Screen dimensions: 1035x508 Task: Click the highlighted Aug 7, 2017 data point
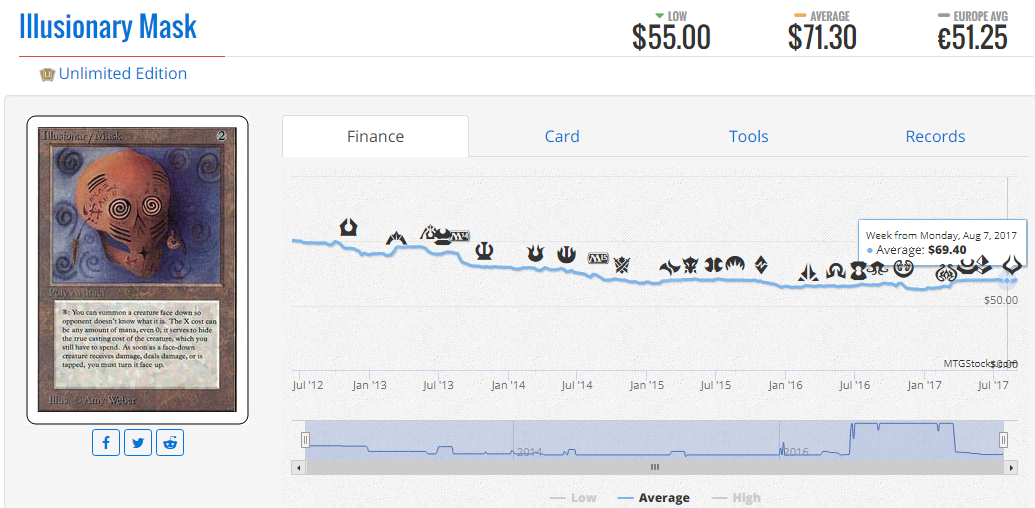[1007, 281]
